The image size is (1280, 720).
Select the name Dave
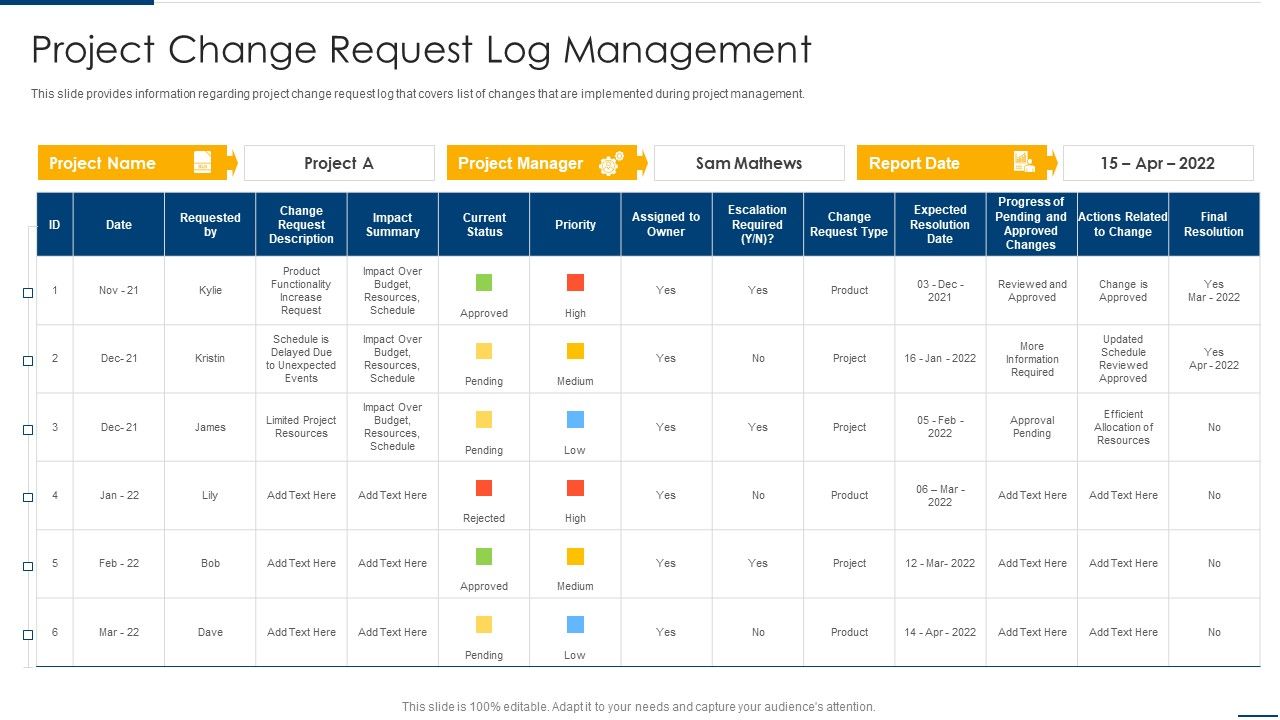click(210, 632)
